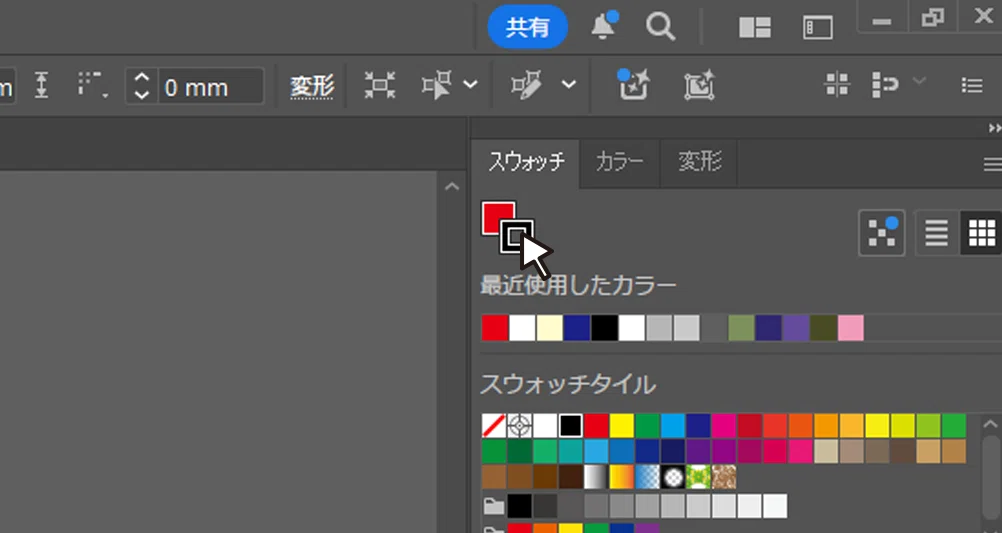
Task: Open the control bar list menu icon
Action: 972,85
